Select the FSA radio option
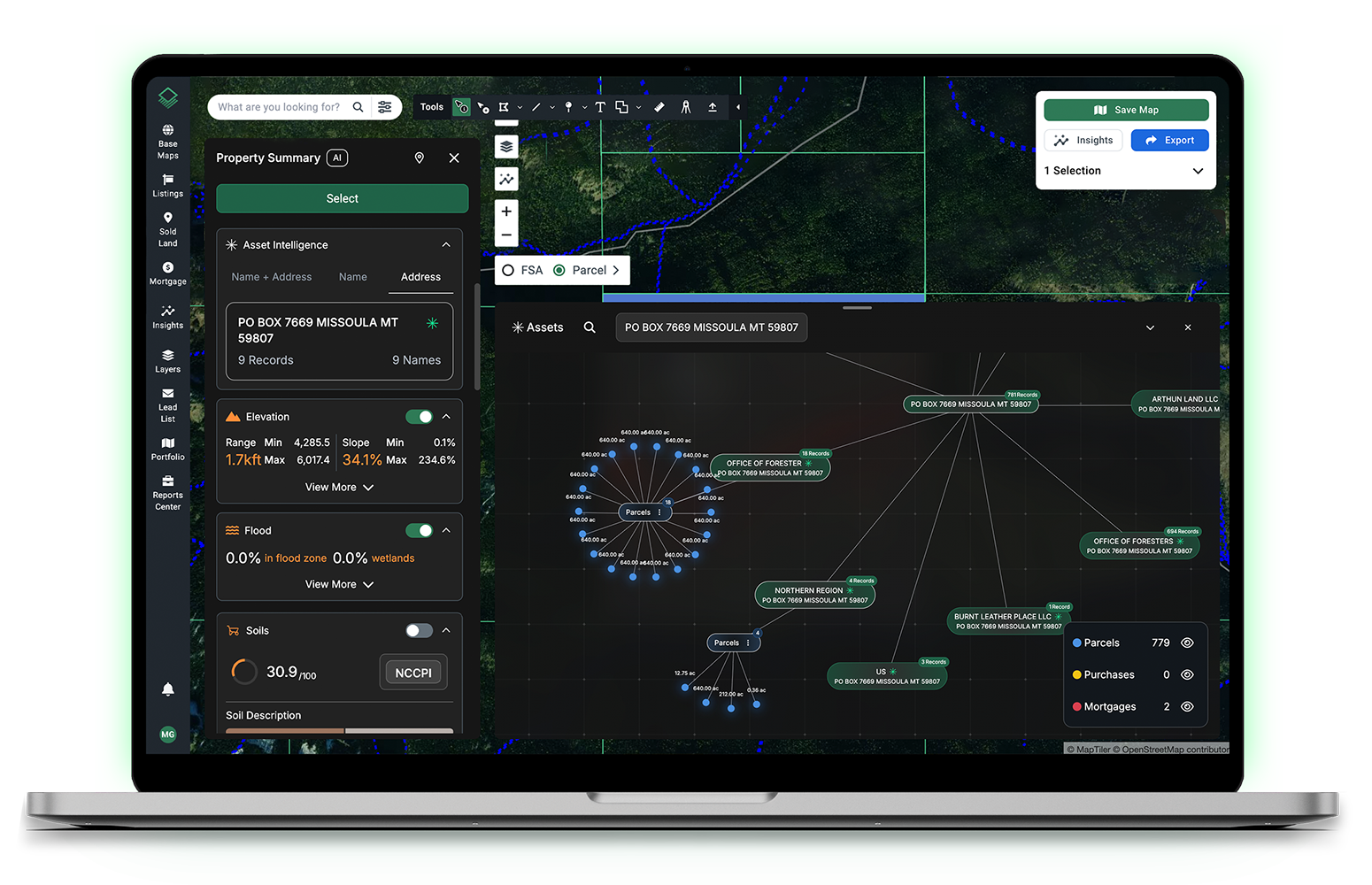1372x885 pixels. (508, 271)
